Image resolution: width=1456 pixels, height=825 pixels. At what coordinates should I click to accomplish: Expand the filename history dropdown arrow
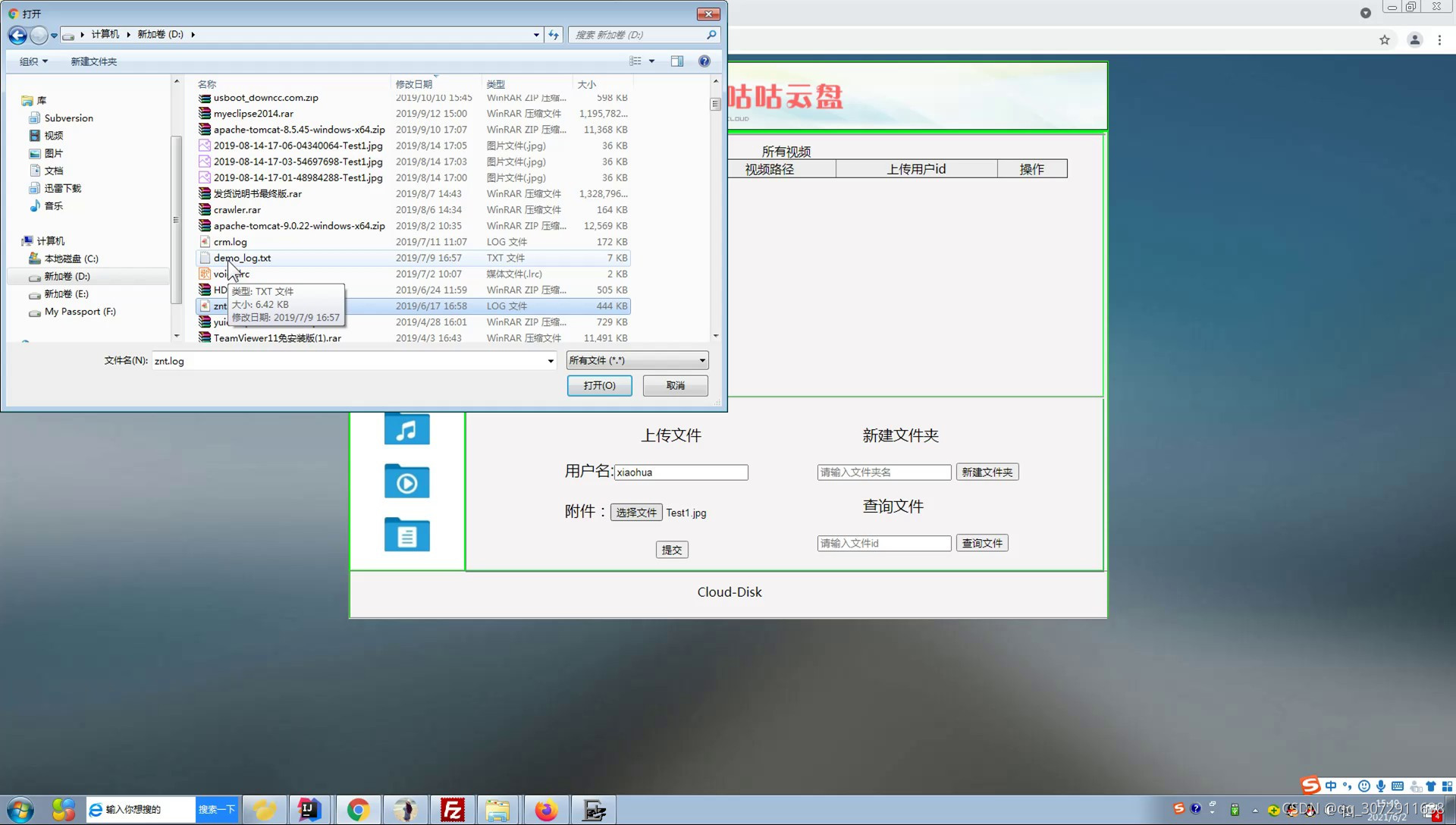tap(551, 361)
